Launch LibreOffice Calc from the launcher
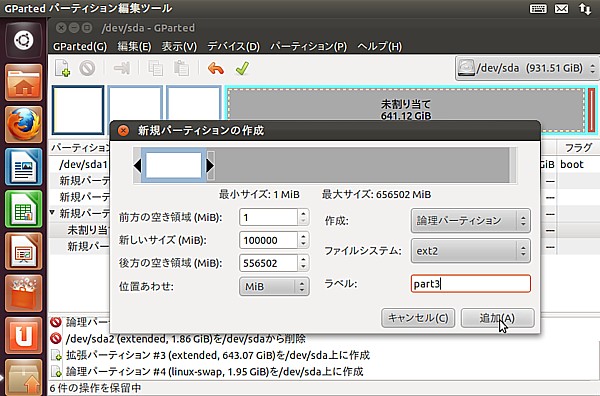 tap(24, 209)
